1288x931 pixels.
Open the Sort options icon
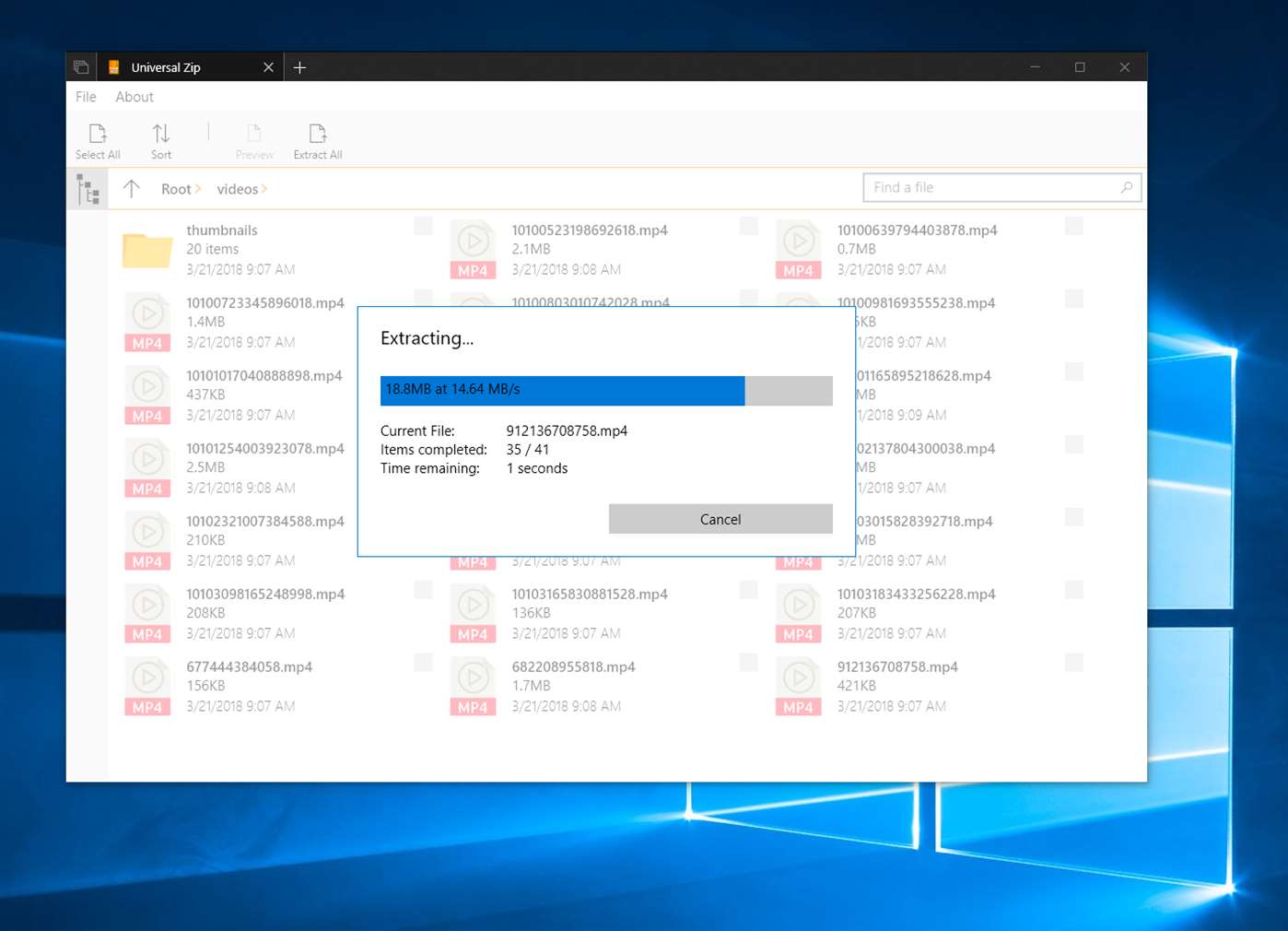161,134
